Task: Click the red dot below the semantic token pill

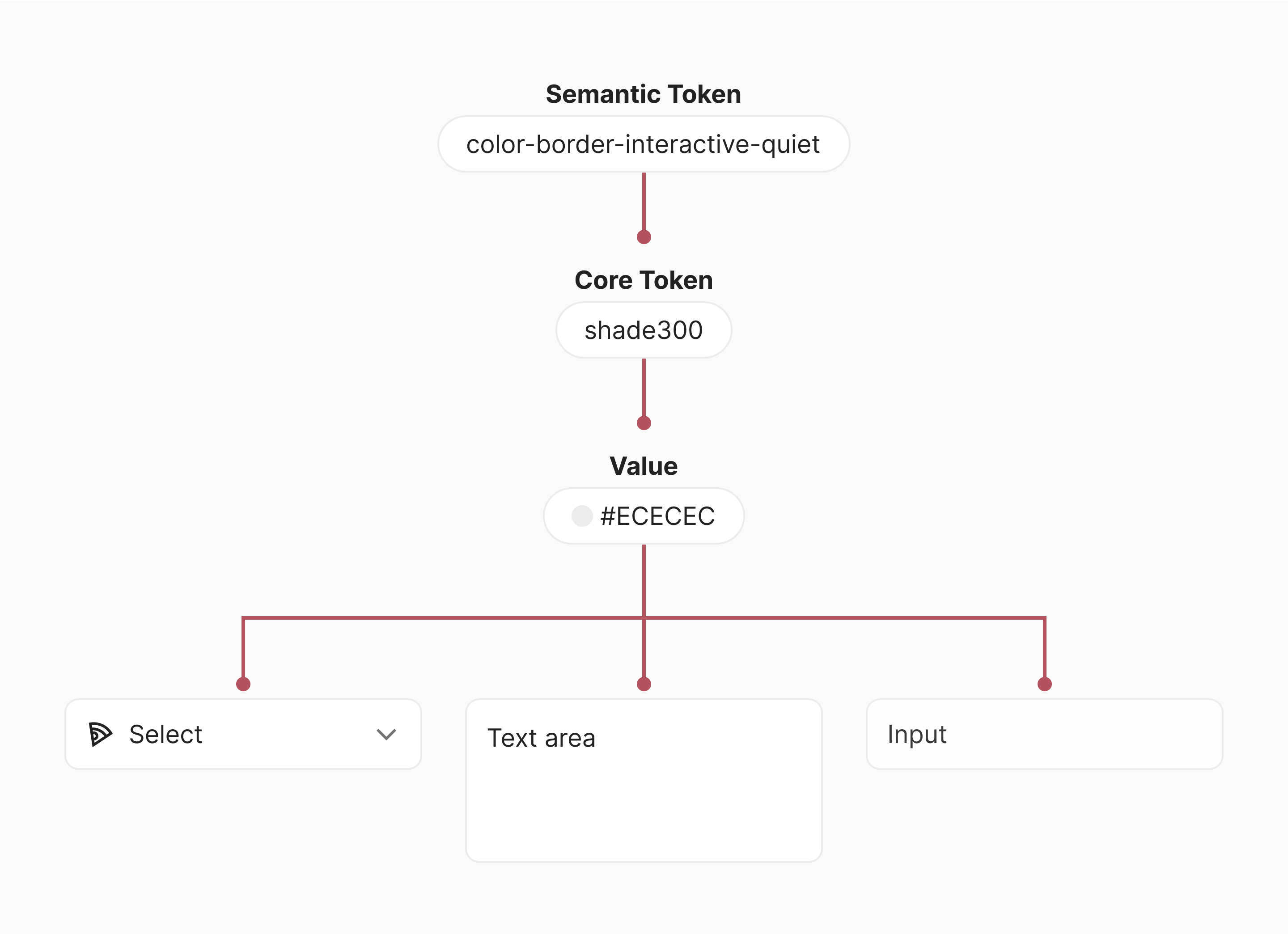Action: coord(644,237)
